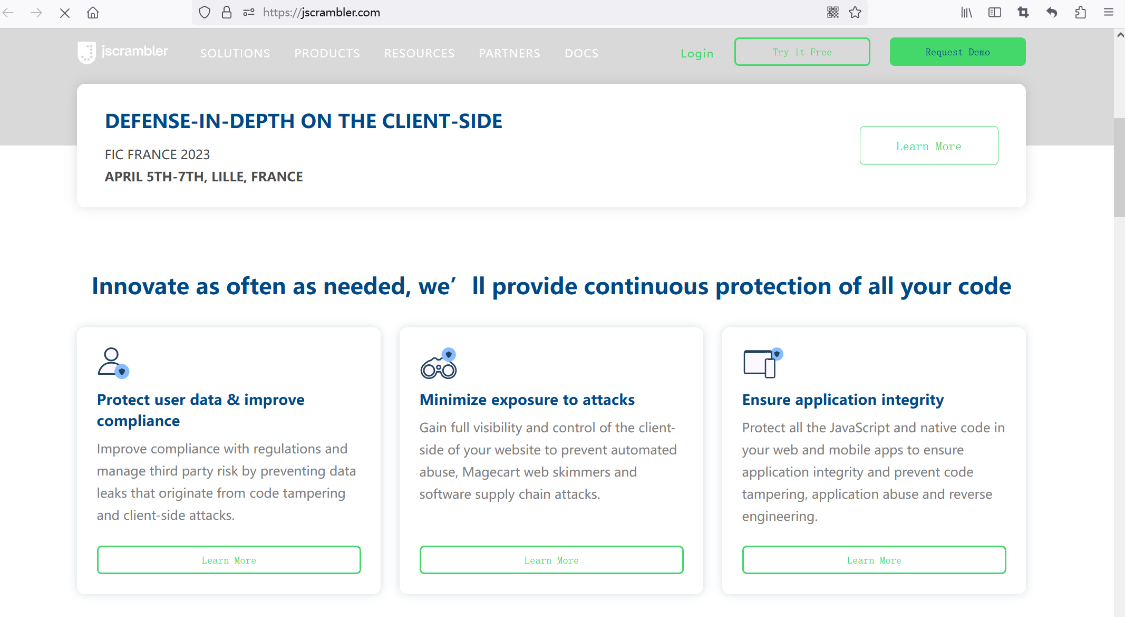Open the PRODUCTS menu

tap(327, 53)
